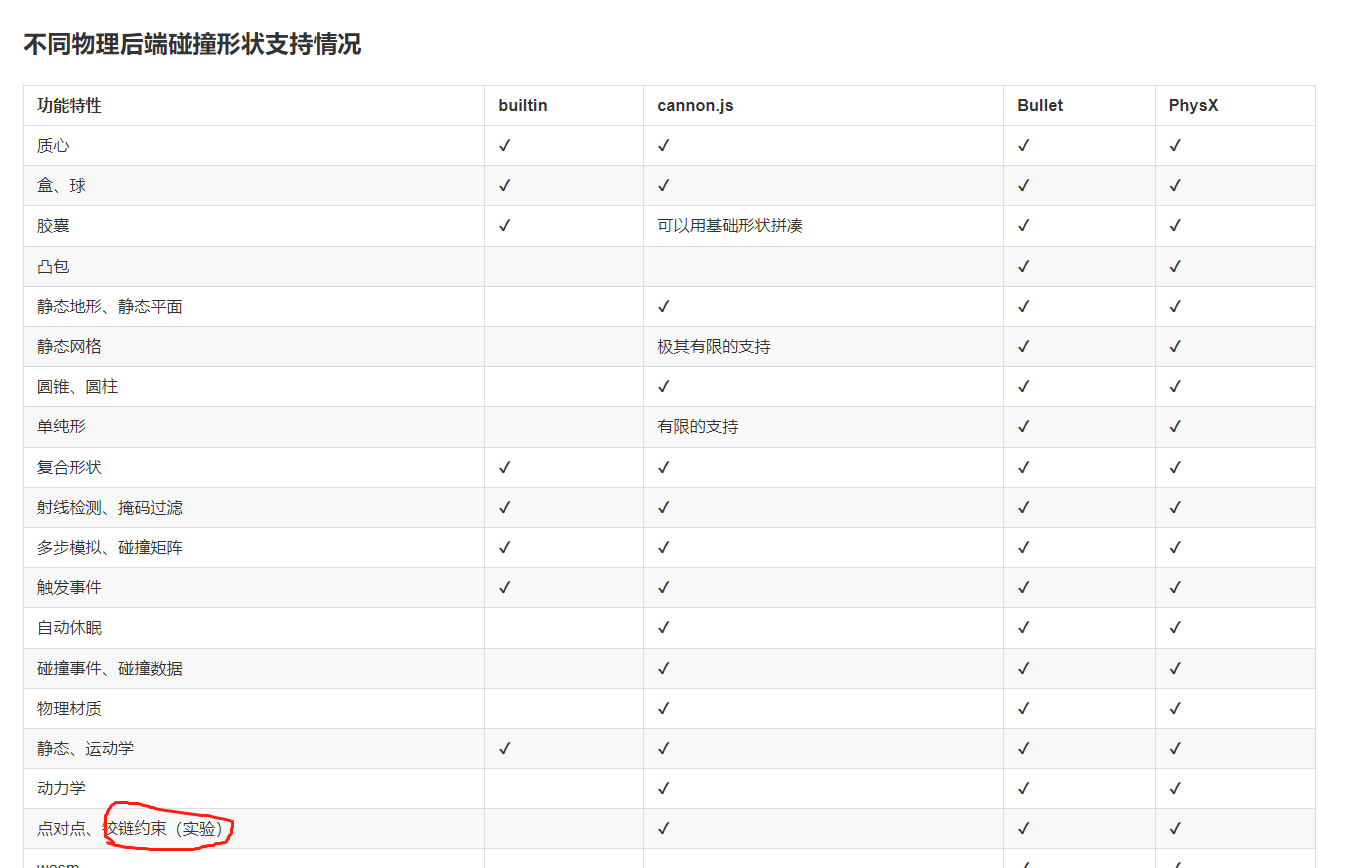This screenshot has height=868, width=1348.
Task: Select the cannon.js checkmark for 射线检测、掩码过滤
Action: (x=664, y=508)
